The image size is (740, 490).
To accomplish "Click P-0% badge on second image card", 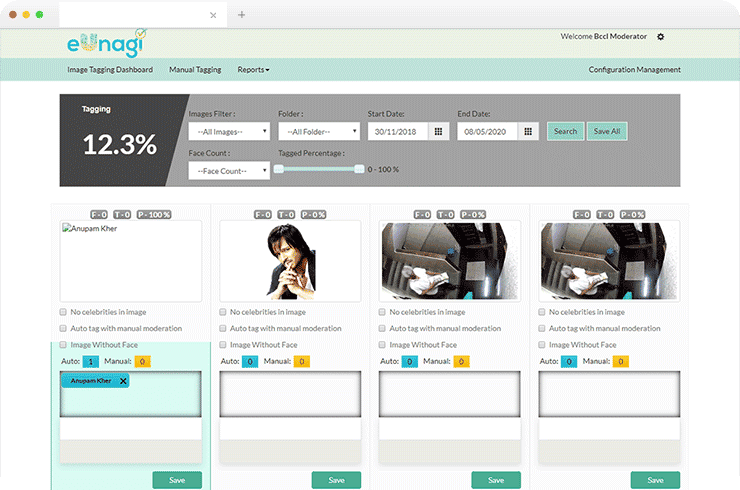I will (x=313, y=215).
